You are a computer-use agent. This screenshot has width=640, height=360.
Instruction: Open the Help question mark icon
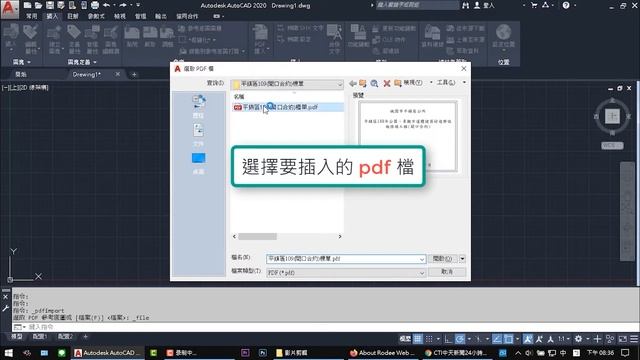click(566, 5)
